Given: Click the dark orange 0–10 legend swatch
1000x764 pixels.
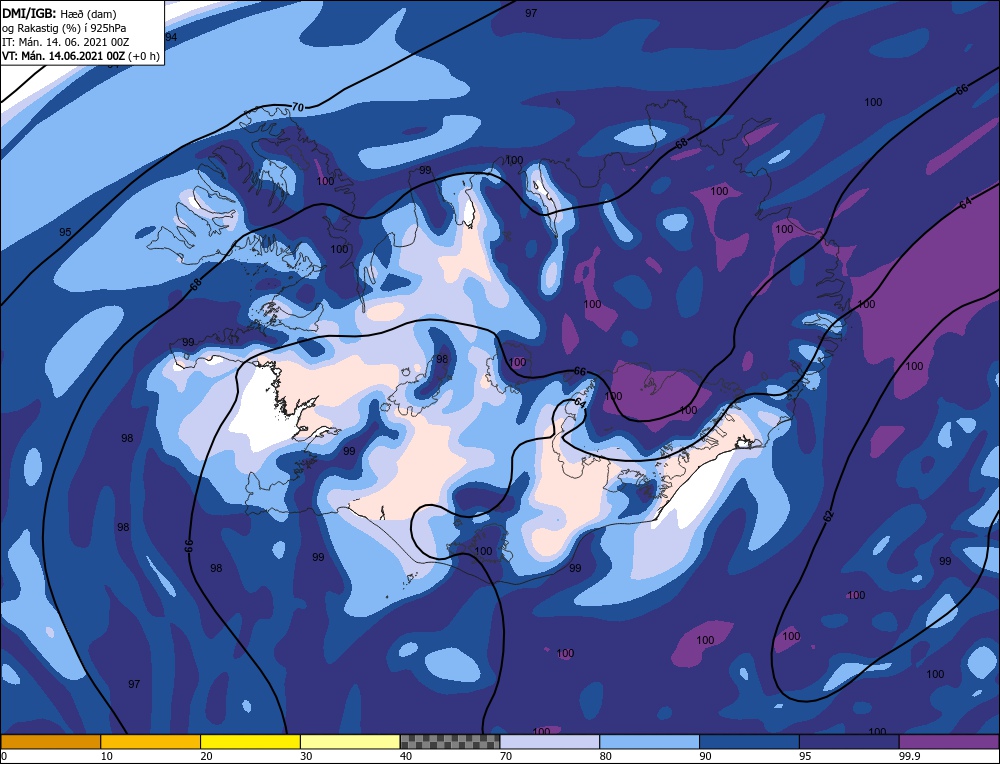Looking at the screenshot, I should (50, 741).
